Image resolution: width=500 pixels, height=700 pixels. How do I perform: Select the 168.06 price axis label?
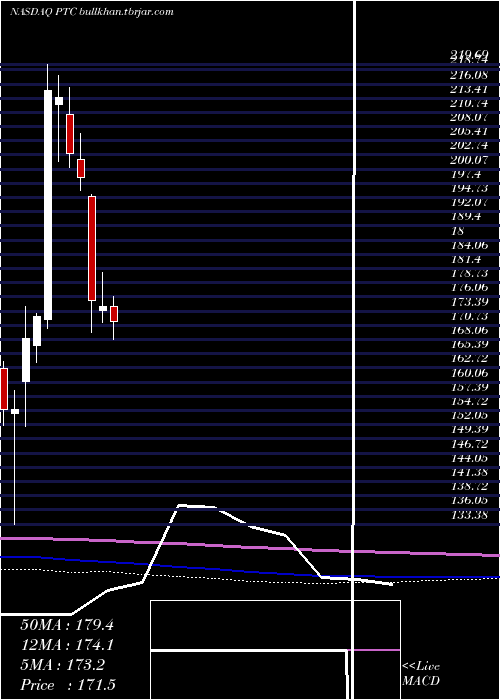[469, 330]
